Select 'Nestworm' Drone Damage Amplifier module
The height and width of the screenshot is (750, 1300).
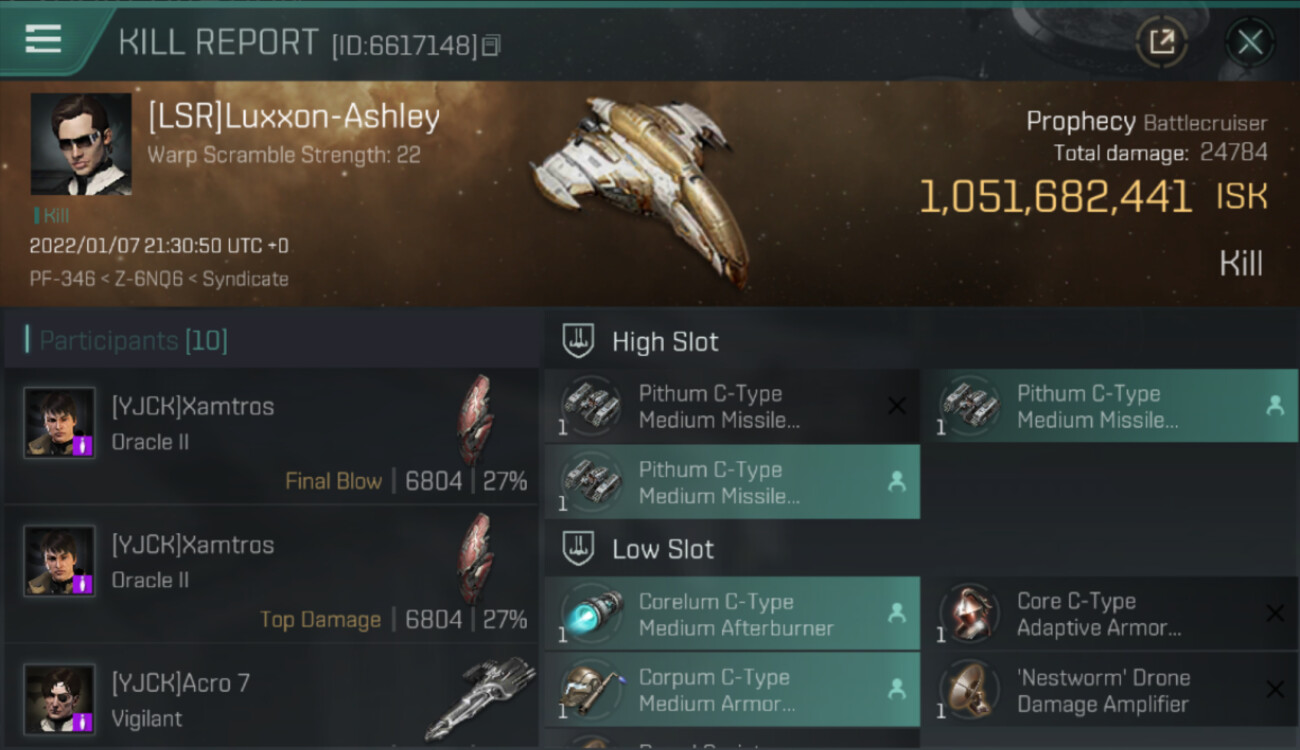1109,690
